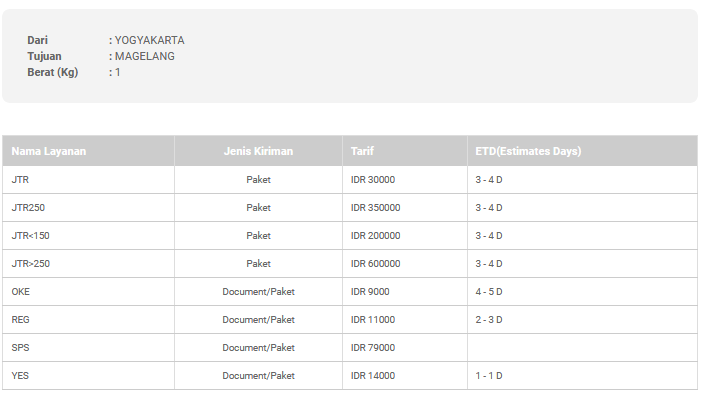Click the YOGYAKARTA origin value
Viewport: 704px width, 394px height.
click(150, 40)
